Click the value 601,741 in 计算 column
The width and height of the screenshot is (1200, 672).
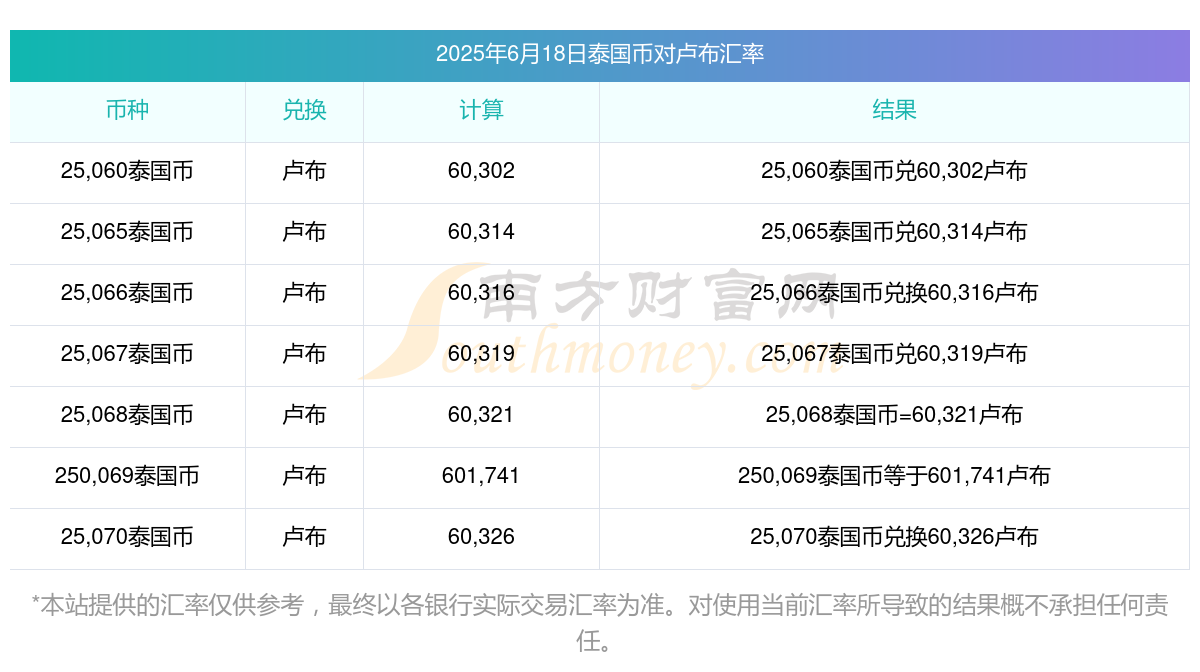click(481, 476)
